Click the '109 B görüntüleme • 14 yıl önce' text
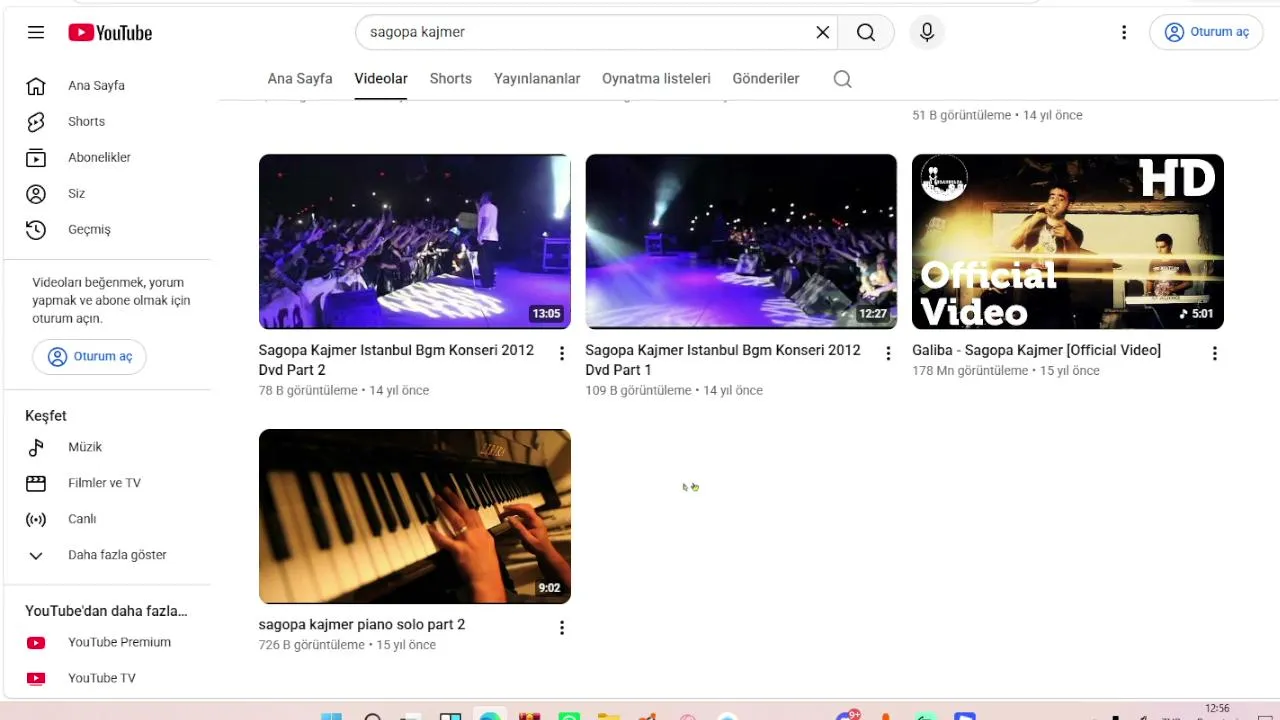This screenshot has width=1280, height=720. coord(674,391)
